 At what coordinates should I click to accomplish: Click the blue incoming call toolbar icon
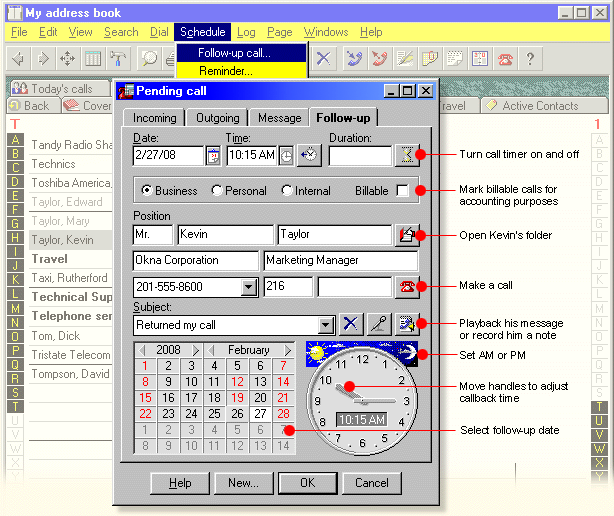pos(355,59)
